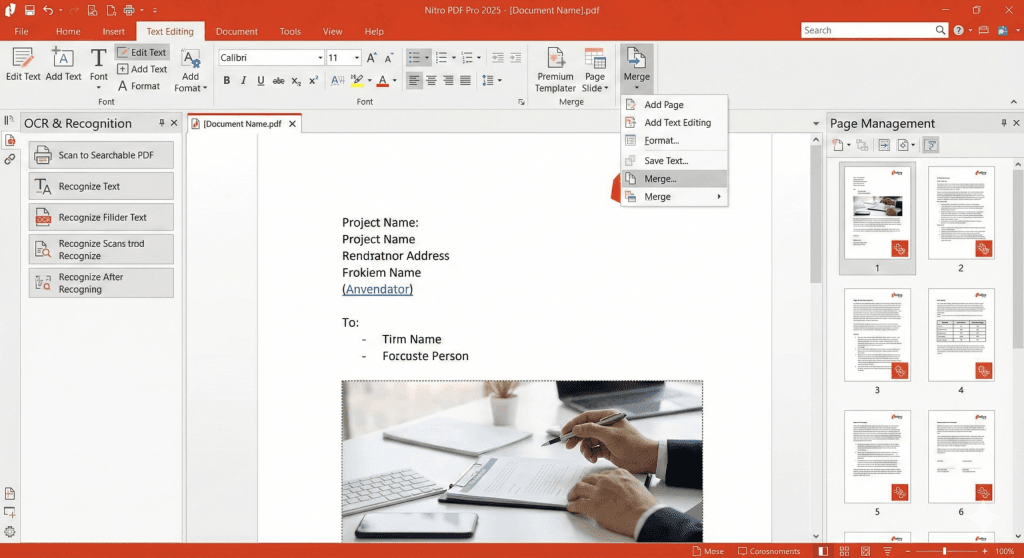Toggle Justify paragraph alignment
Viewport: 1024px width, 558px height.
pyautogui.click(x=465, y=80)
